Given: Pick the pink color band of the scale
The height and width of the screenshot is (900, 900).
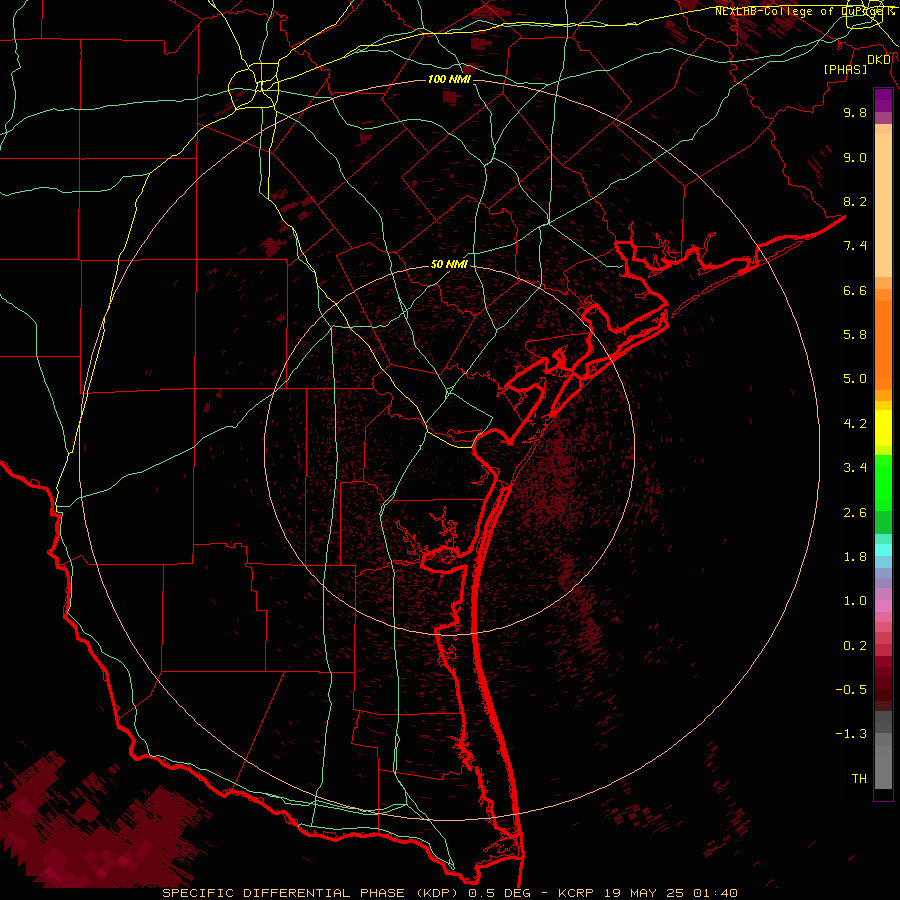Looking at the screenshot, I should click(x=883, y=606).
